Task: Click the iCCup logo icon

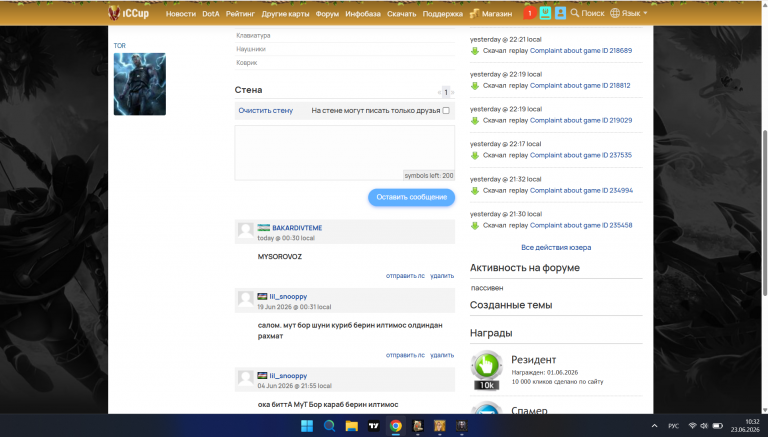Action: [x=114, y=13]
